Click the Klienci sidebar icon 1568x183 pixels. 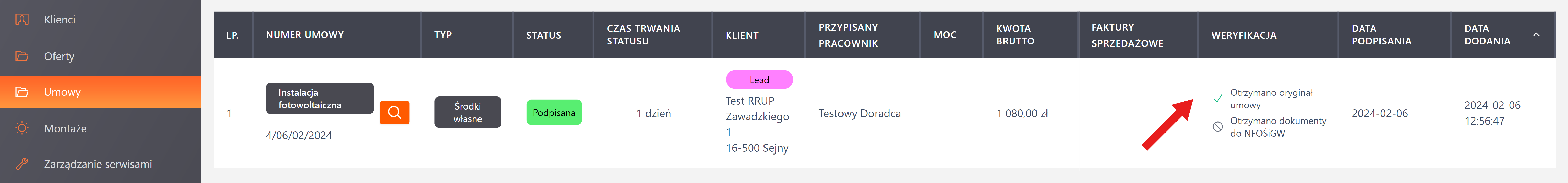[x=22, y=20]
